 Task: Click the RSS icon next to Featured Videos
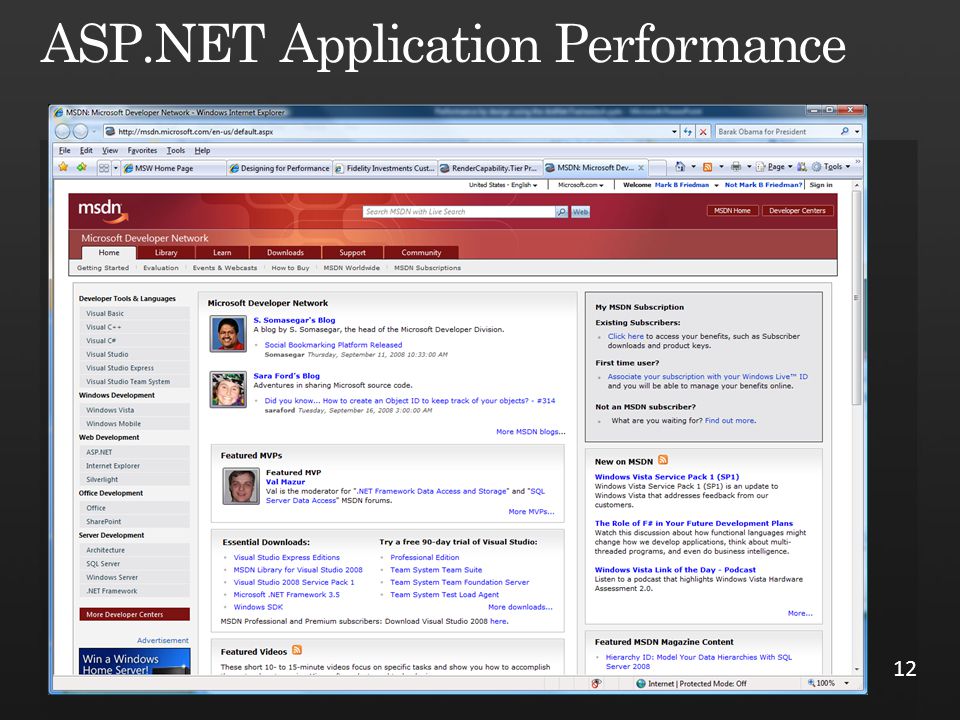[x=297, y=650]
